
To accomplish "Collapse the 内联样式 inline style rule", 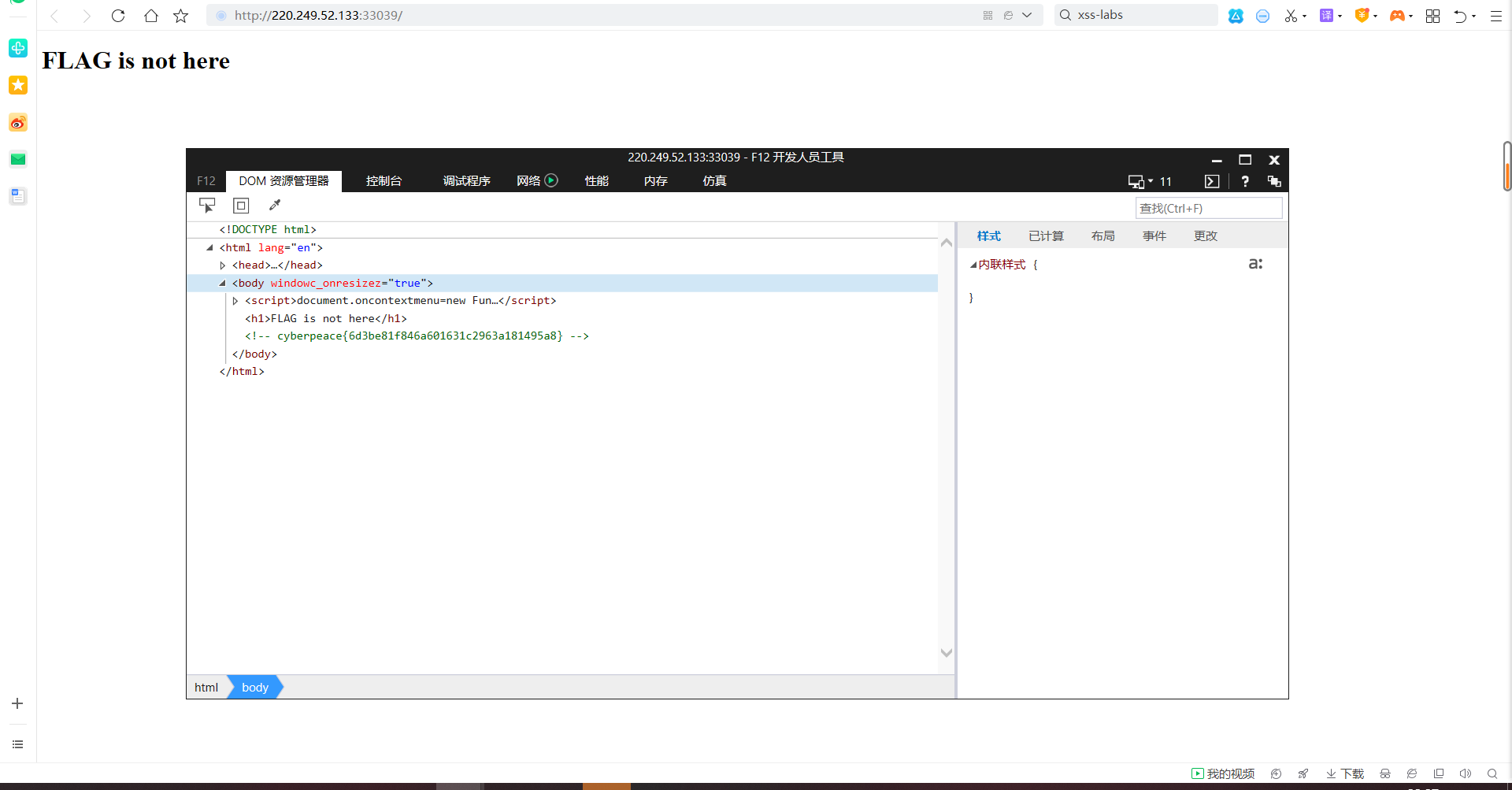I will 973,265.
